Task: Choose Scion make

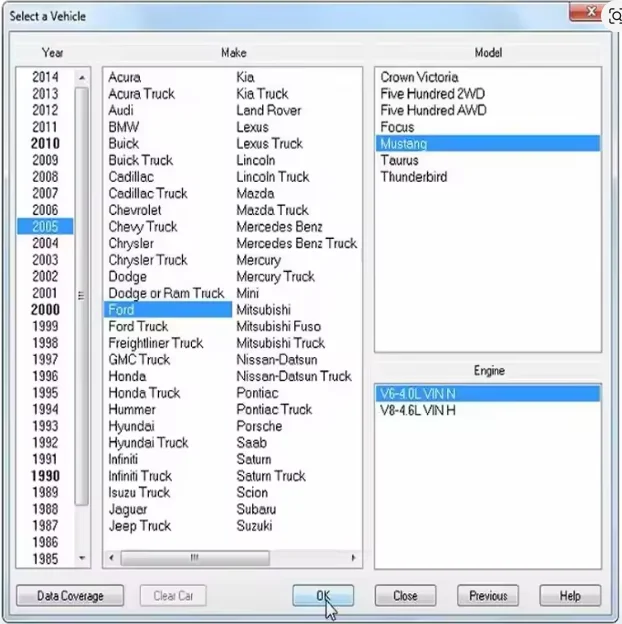Action: 252,492
